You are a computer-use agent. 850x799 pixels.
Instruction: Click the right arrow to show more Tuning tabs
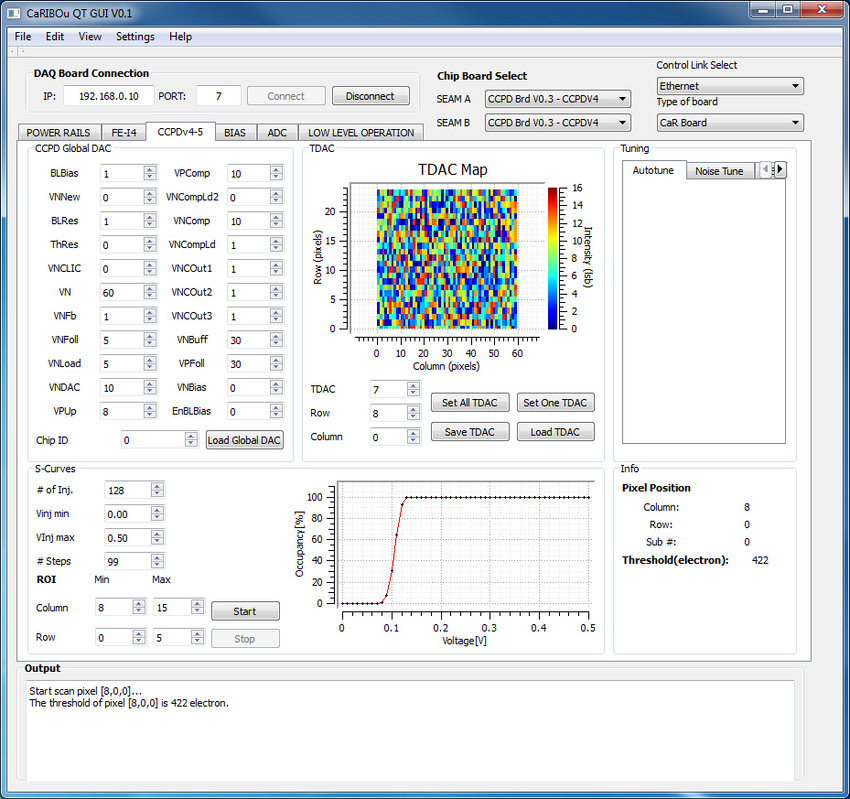(x=780, y=170)
